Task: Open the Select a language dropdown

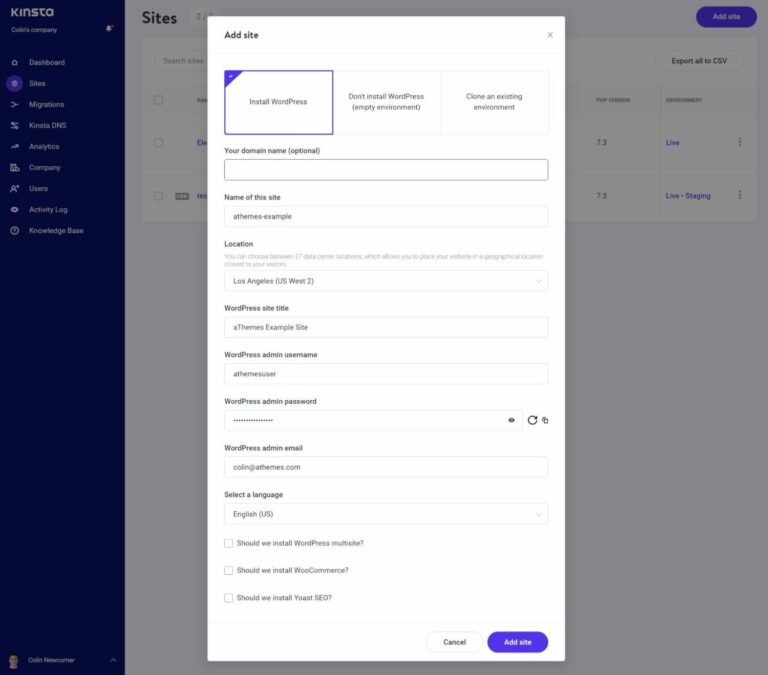Action: pos(386,514)
